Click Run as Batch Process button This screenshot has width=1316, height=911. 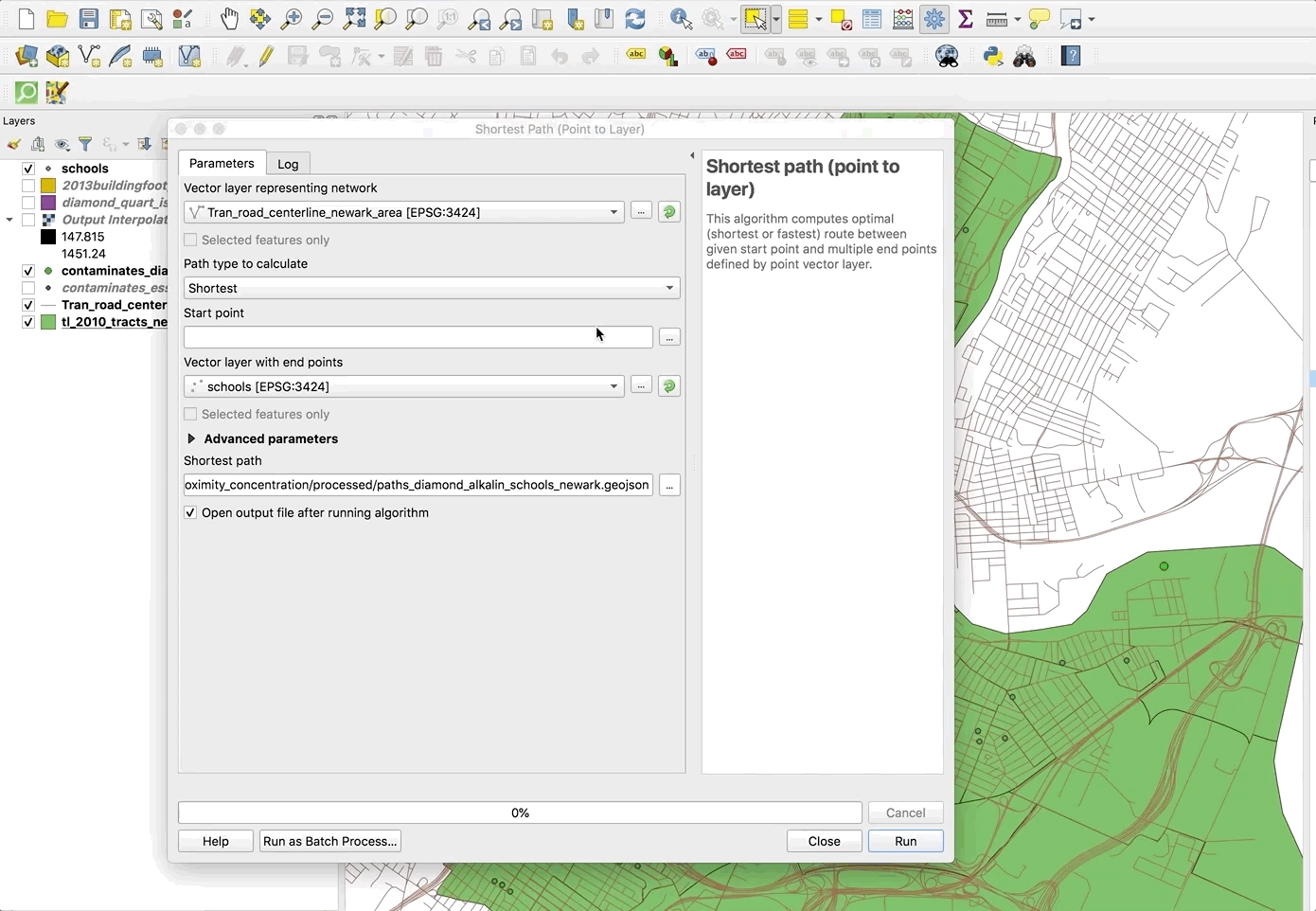[x=329, y=841]
